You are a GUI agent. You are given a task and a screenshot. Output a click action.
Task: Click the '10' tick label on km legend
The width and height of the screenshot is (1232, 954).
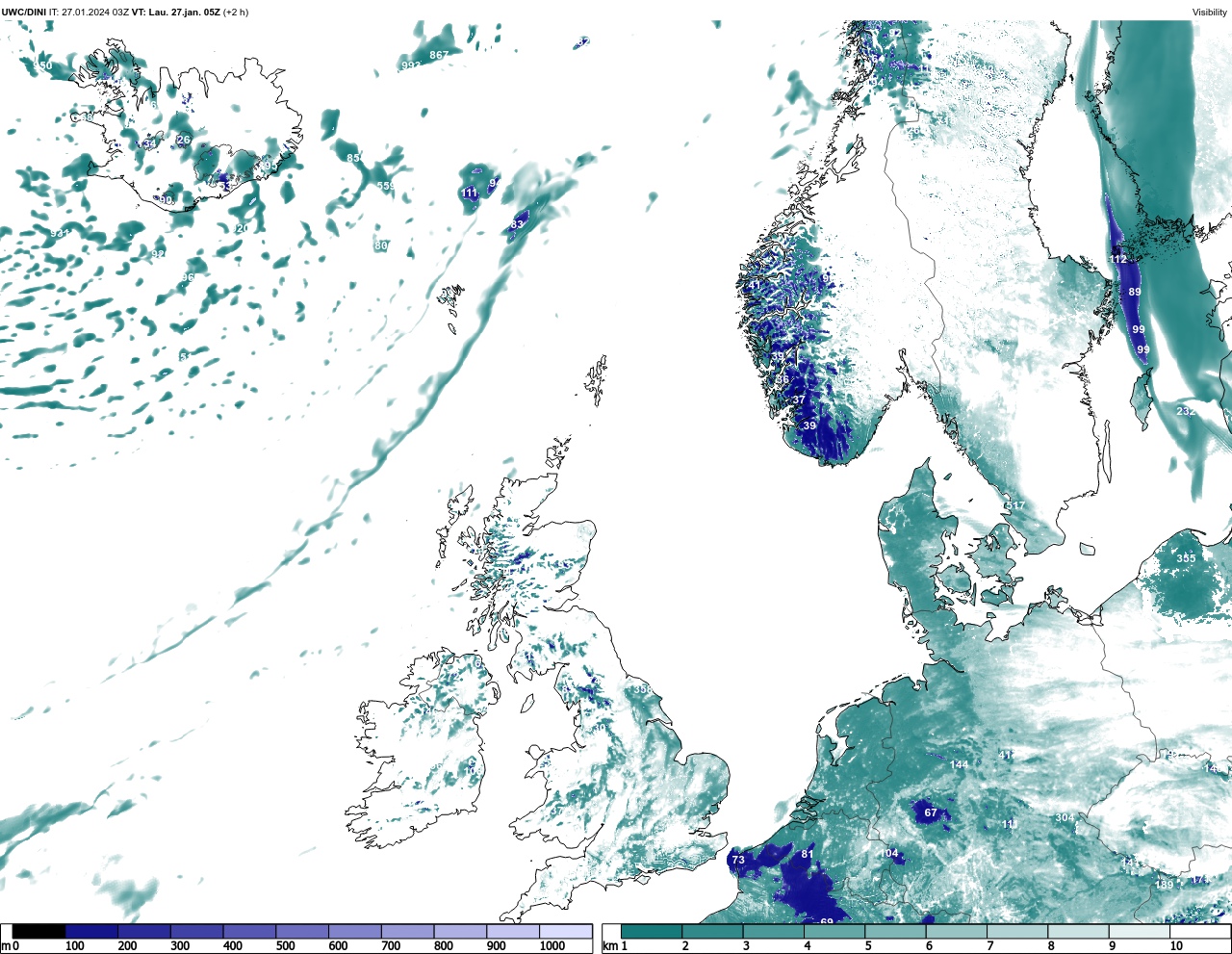tap(1176, 946)
